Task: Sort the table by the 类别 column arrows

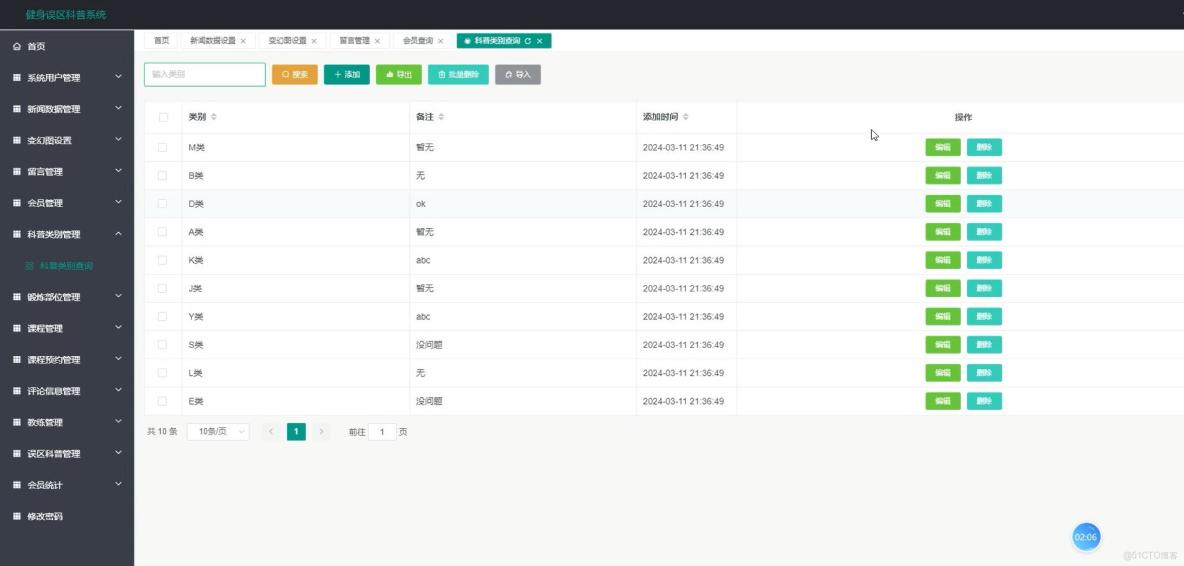Action: point(214,117)
